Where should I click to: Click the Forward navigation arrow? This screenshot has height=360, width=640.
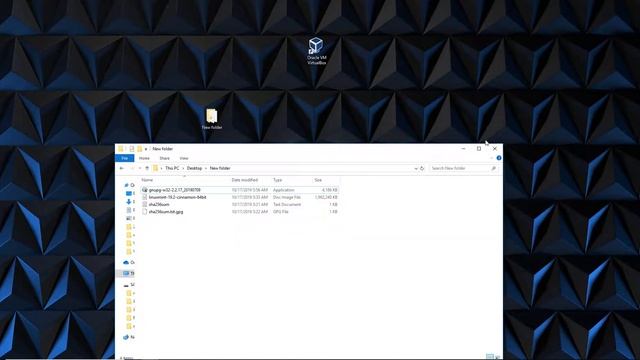(x=132, y=168)
